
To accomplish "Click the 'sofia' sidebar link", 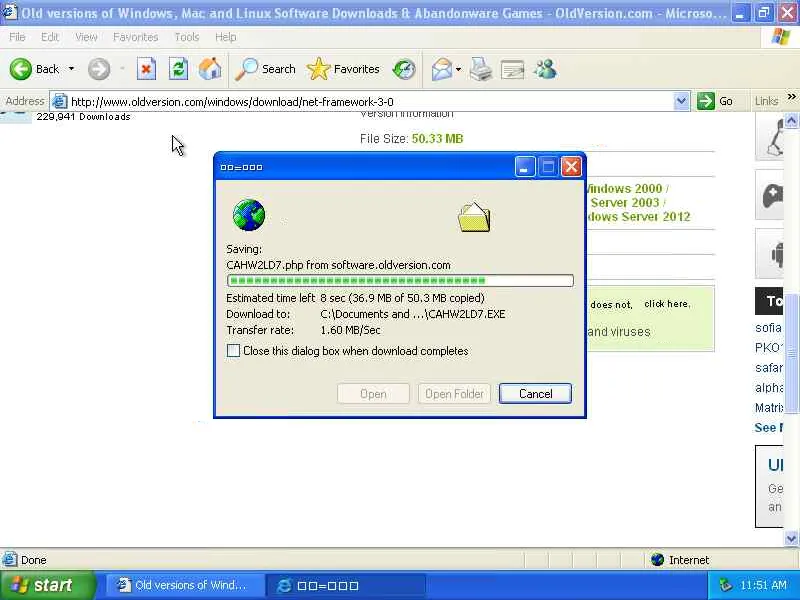I will [768, 328].
